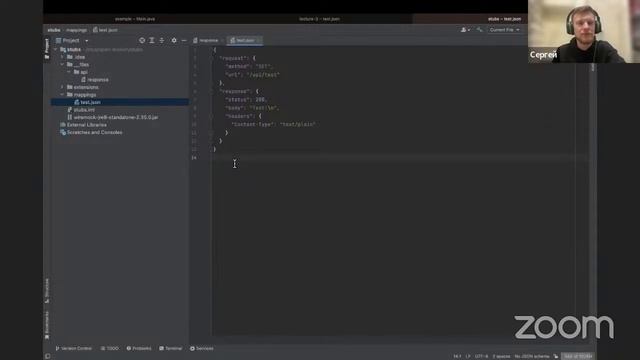640x360 pixels.
Task: Open the Project view dropdown
Action: tap(72, 40)
